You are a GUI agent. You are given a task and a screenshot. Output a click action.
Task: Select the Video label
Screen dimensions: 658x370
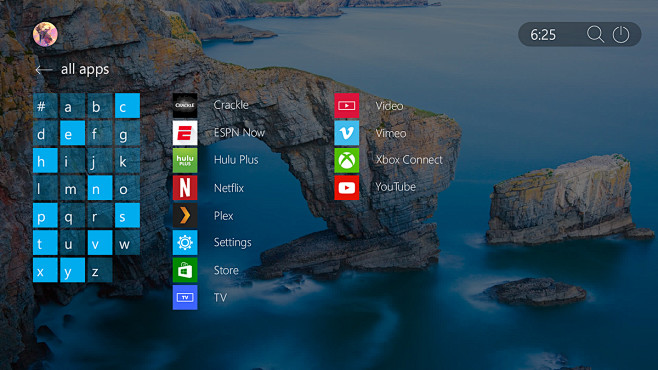pos(389,106)
